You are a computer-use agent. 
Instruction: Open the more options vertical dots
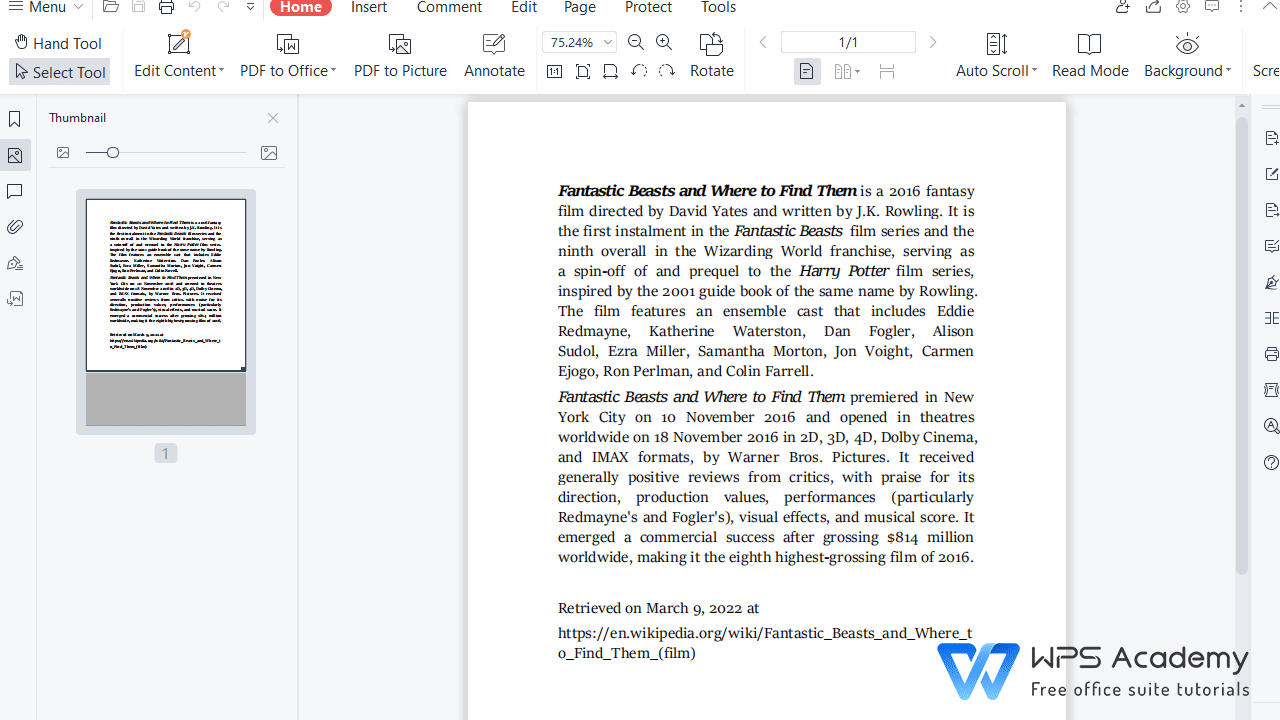(1240, 7)
